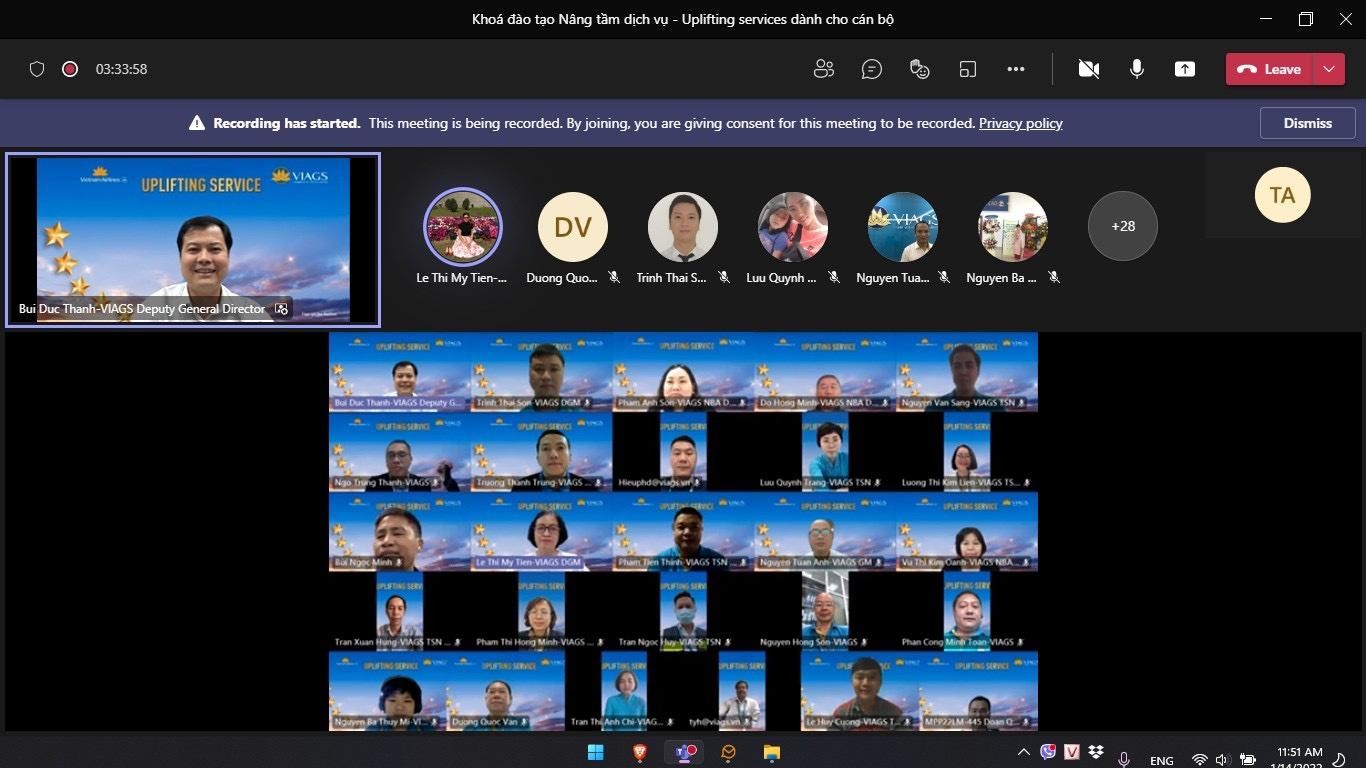Show hidden system tray icons
The image size is (1366, 768).
pyautogui.click(x=1023, y=752)
